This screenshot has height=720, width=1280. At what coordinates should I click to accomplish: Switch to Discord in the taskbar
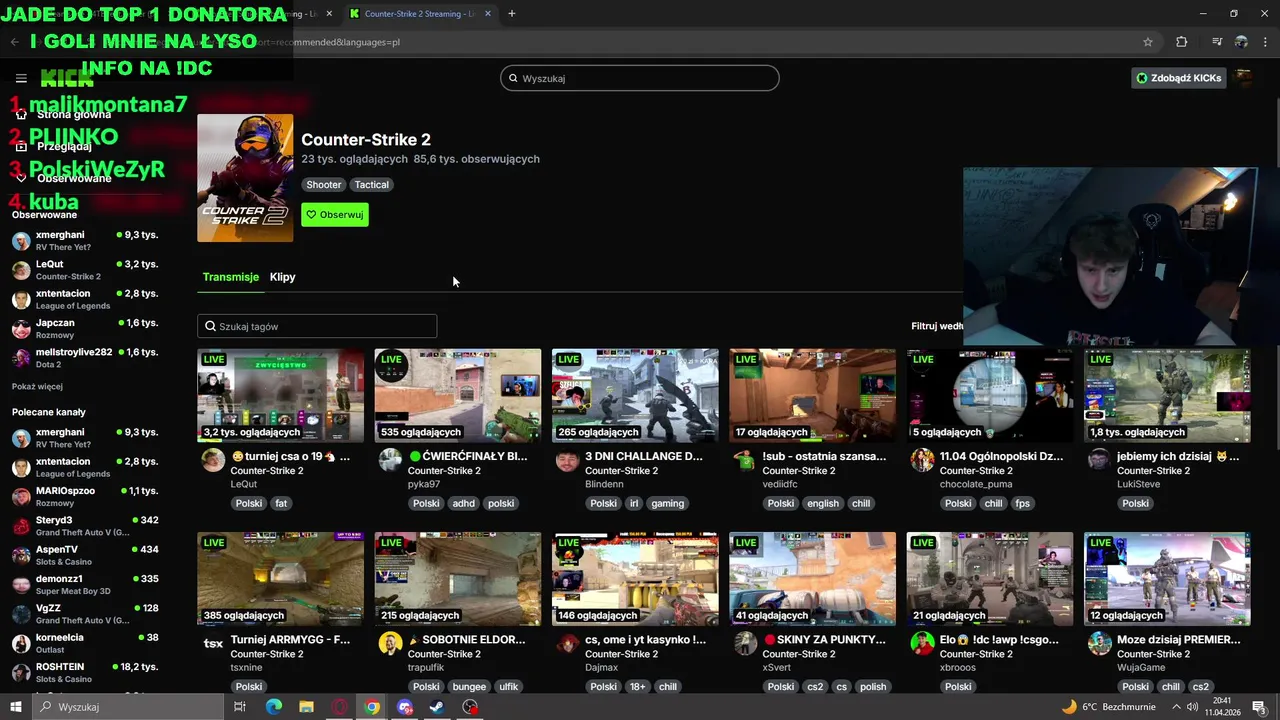point(405,707)
